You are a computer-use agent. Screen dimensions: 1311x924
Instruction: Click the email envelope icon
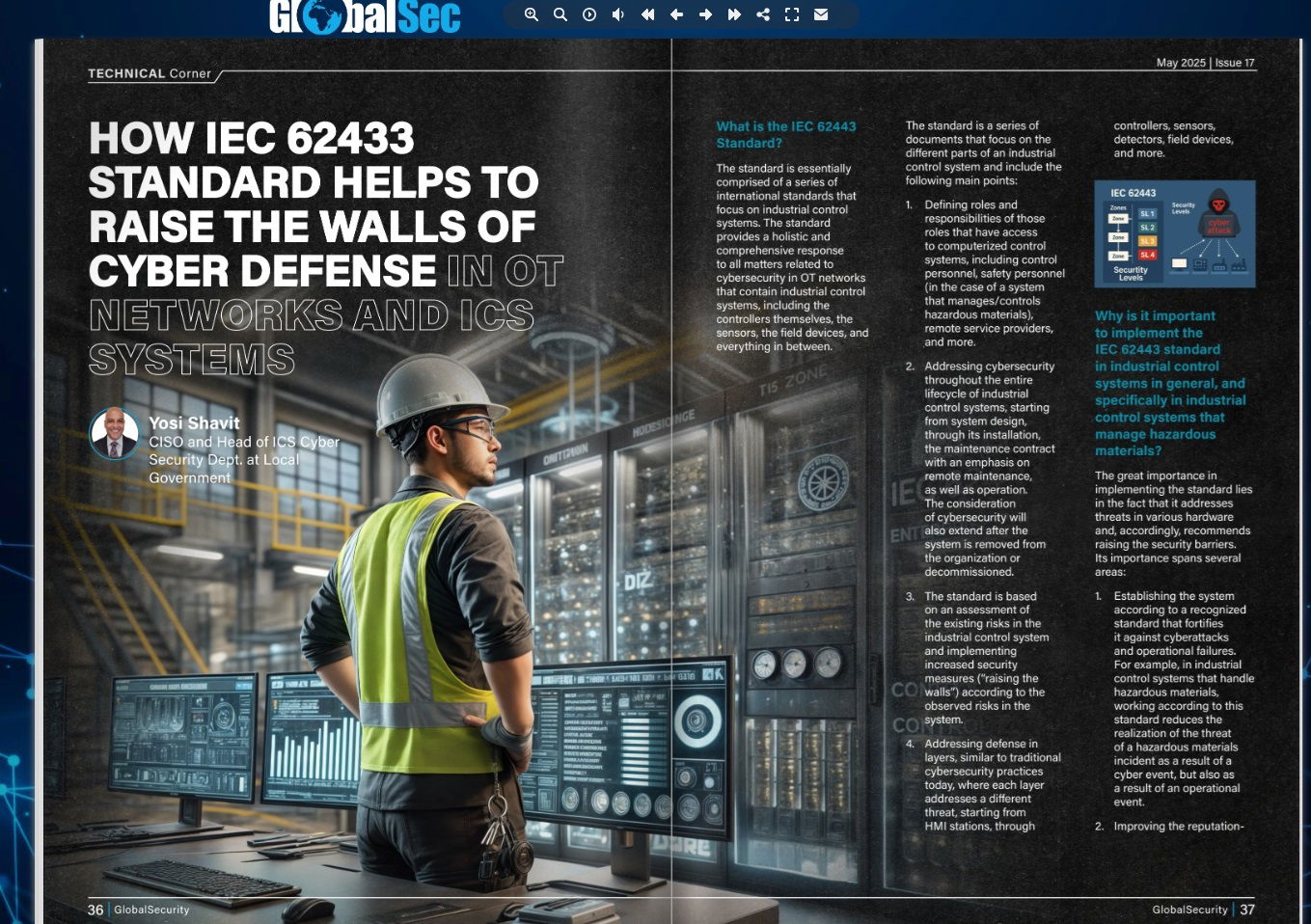821,14
